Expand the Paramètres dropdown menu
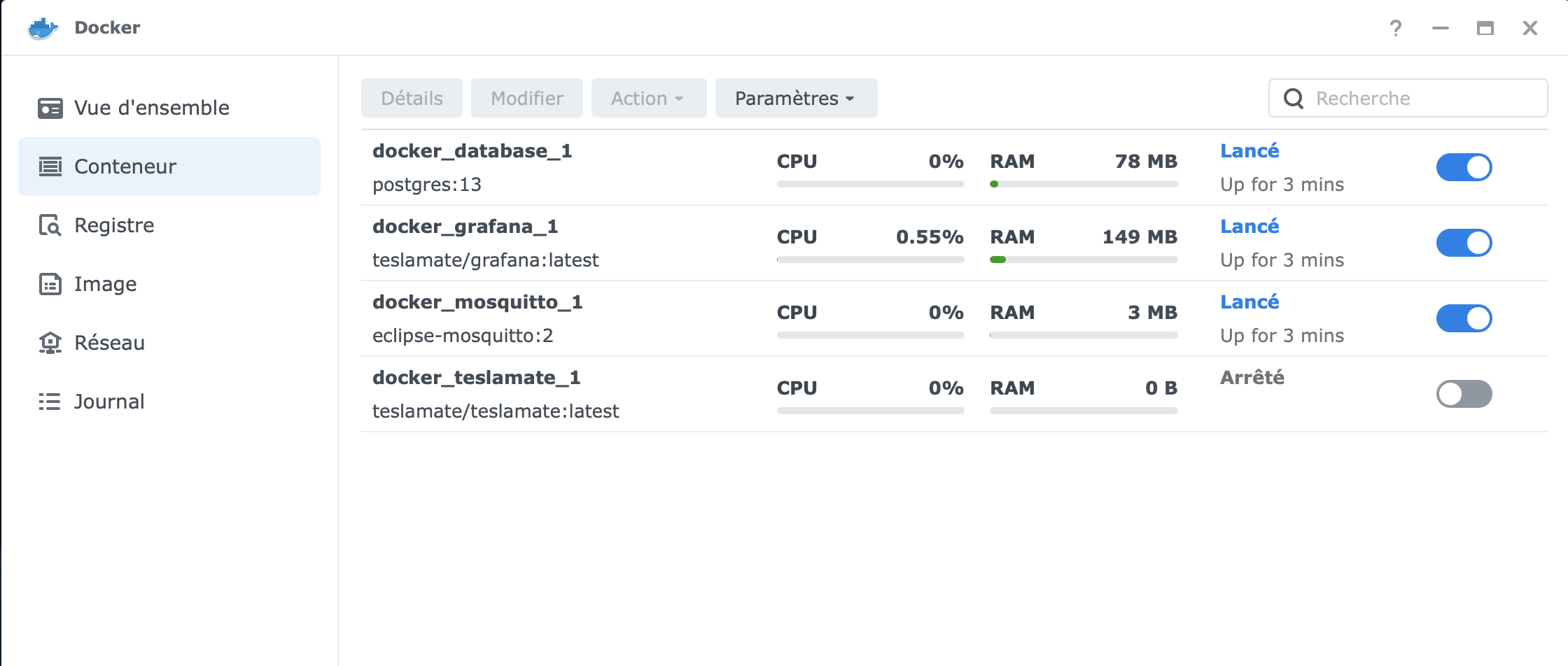 796,98
